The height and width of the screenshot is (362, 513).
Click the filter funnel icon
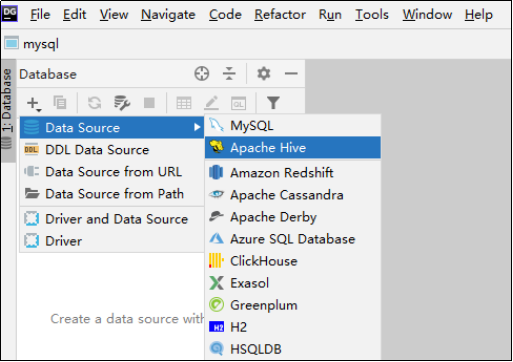273,103
